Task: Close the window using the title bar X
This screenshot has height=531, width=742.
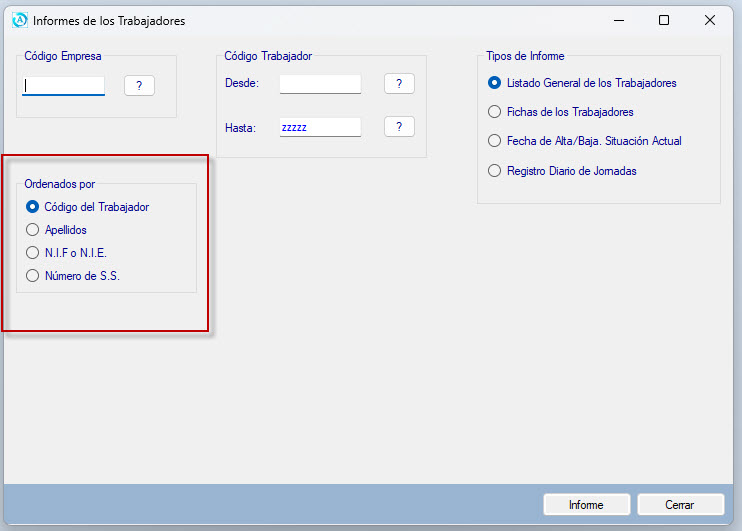Action: tap(710, 20)
